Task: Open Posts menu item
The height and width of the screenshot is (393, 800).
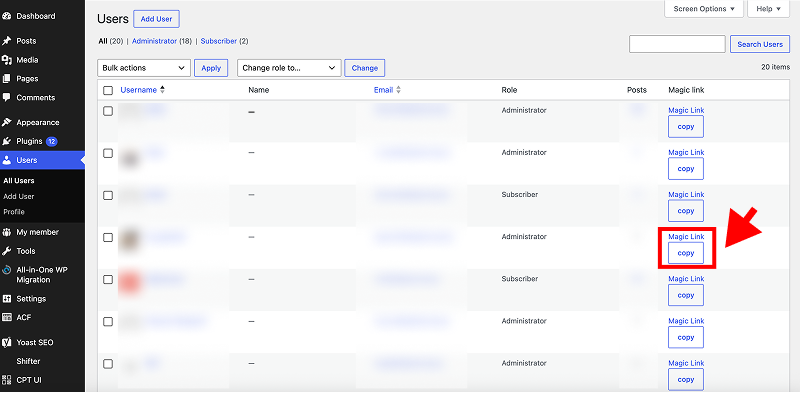Action: point(27,41)
